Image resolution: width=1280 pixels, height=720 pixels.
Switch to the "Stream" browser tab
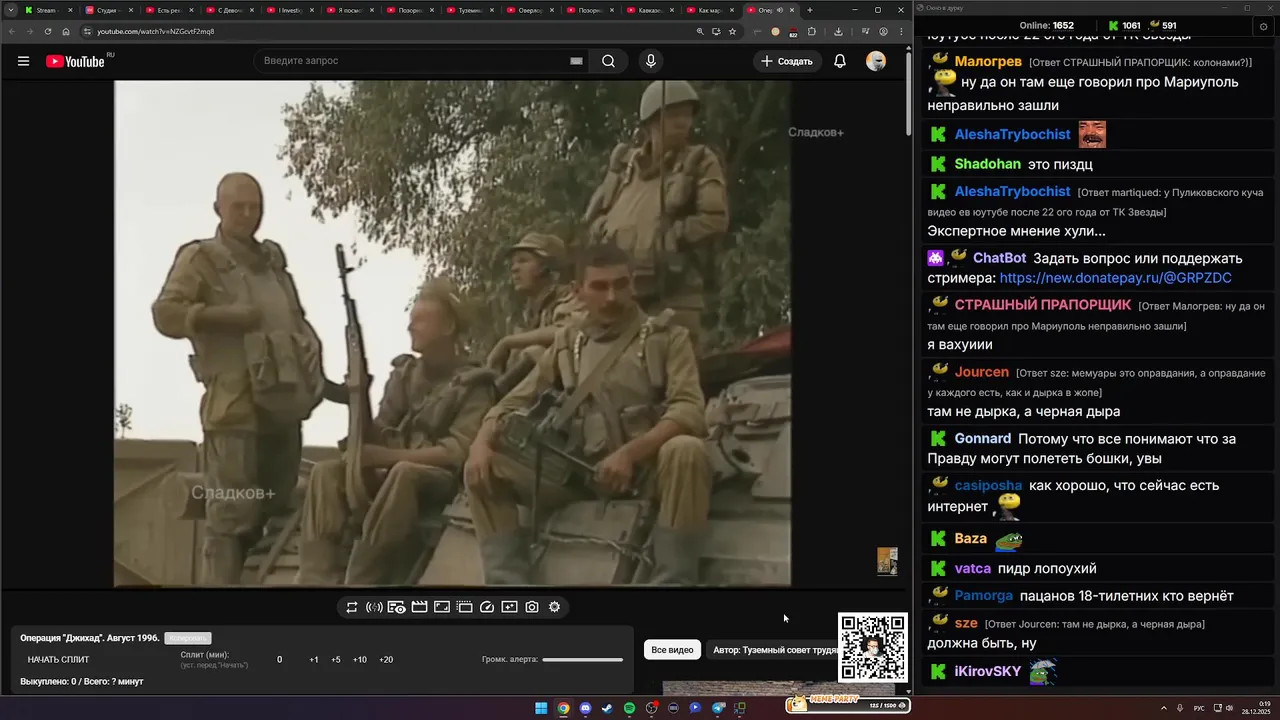tap(50, 10)
